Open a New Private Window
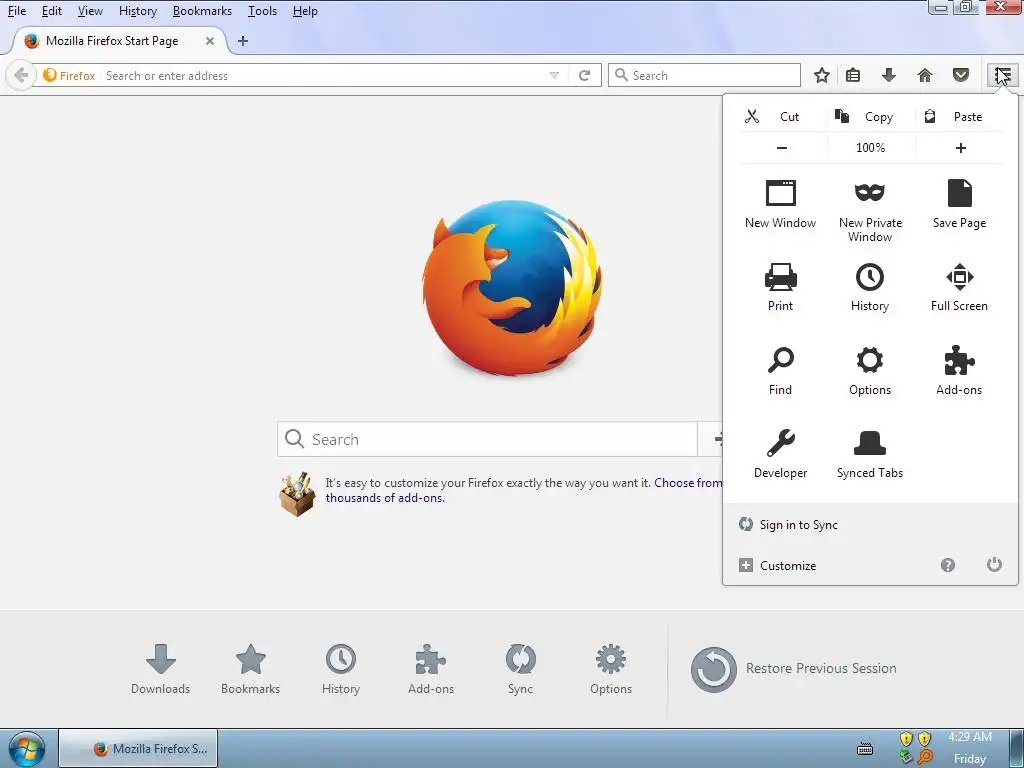The height and width of the screenshot is (768, 1024). pos(870,211)
